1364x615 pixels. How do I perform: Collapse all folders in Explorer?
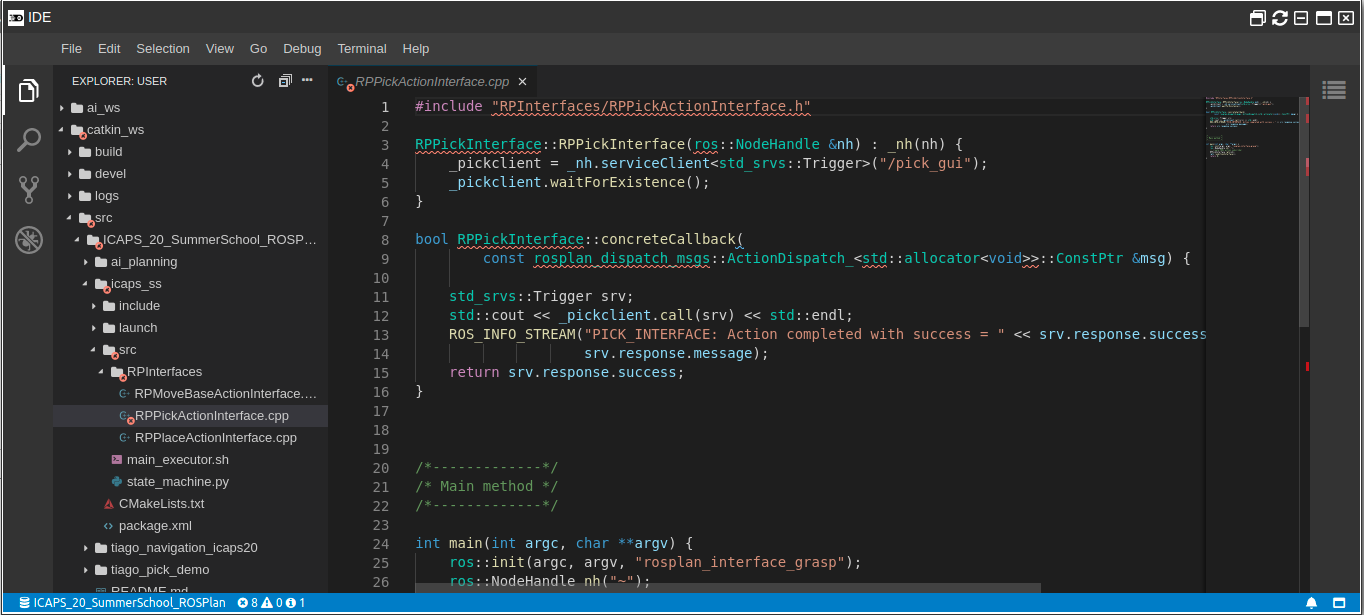(285, 81)
